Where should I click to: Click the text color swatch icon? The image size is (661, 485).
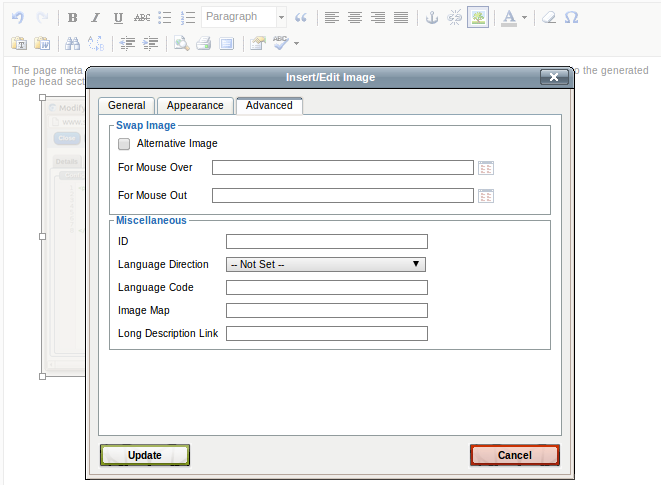click(x=509, y=18)
